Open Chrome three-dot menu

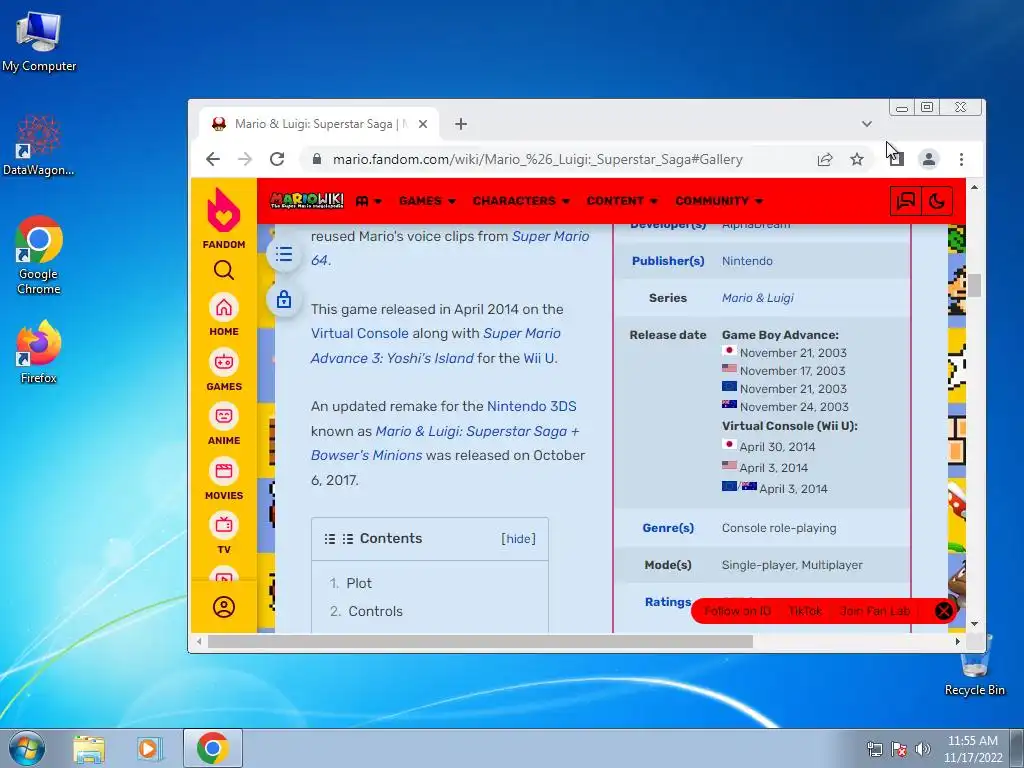[961, 159]
